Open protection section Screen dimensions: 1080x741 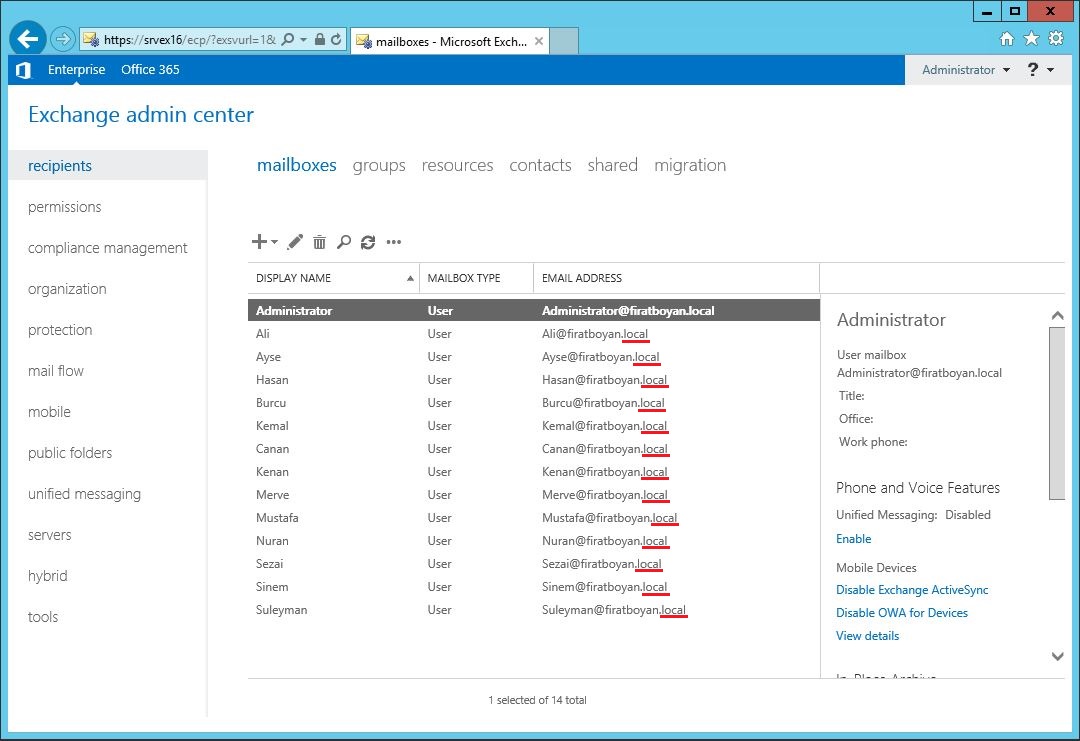point(60,330)
